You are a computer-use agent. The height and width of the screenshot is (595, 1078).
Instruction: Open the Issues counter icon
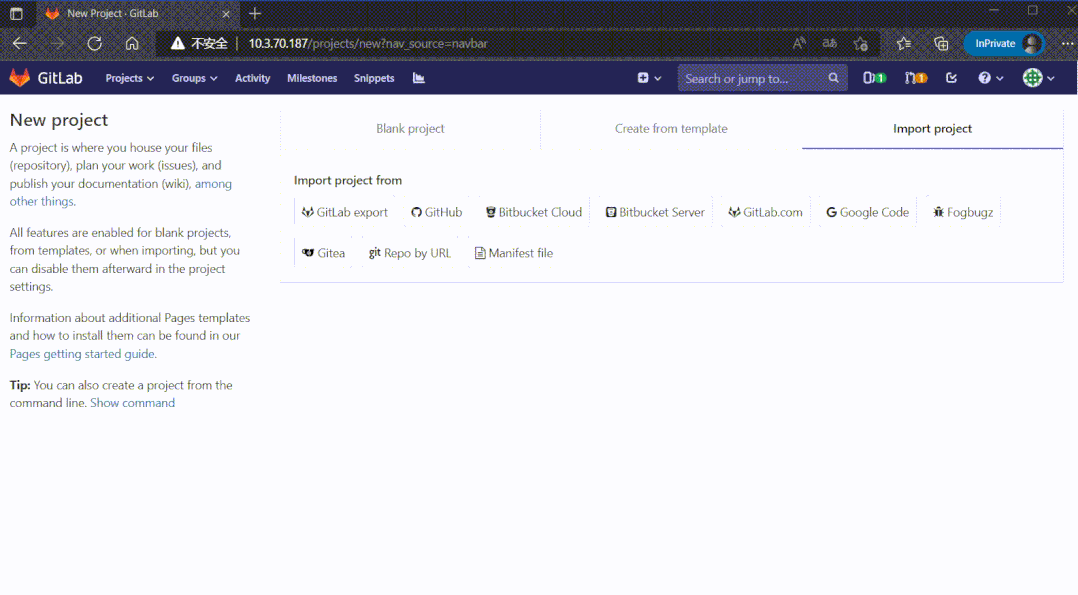click(874, 78)
